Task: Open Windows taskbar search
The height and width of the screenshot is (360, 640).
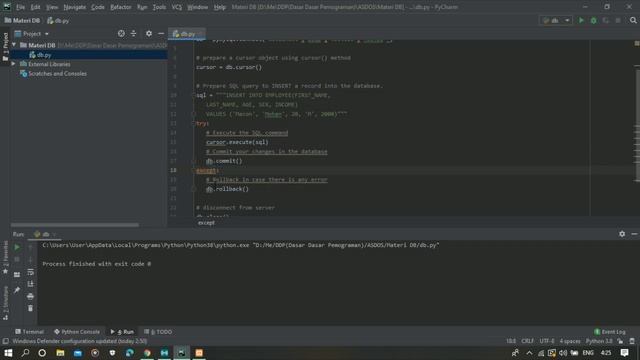Action: click(x=25, y=353)
